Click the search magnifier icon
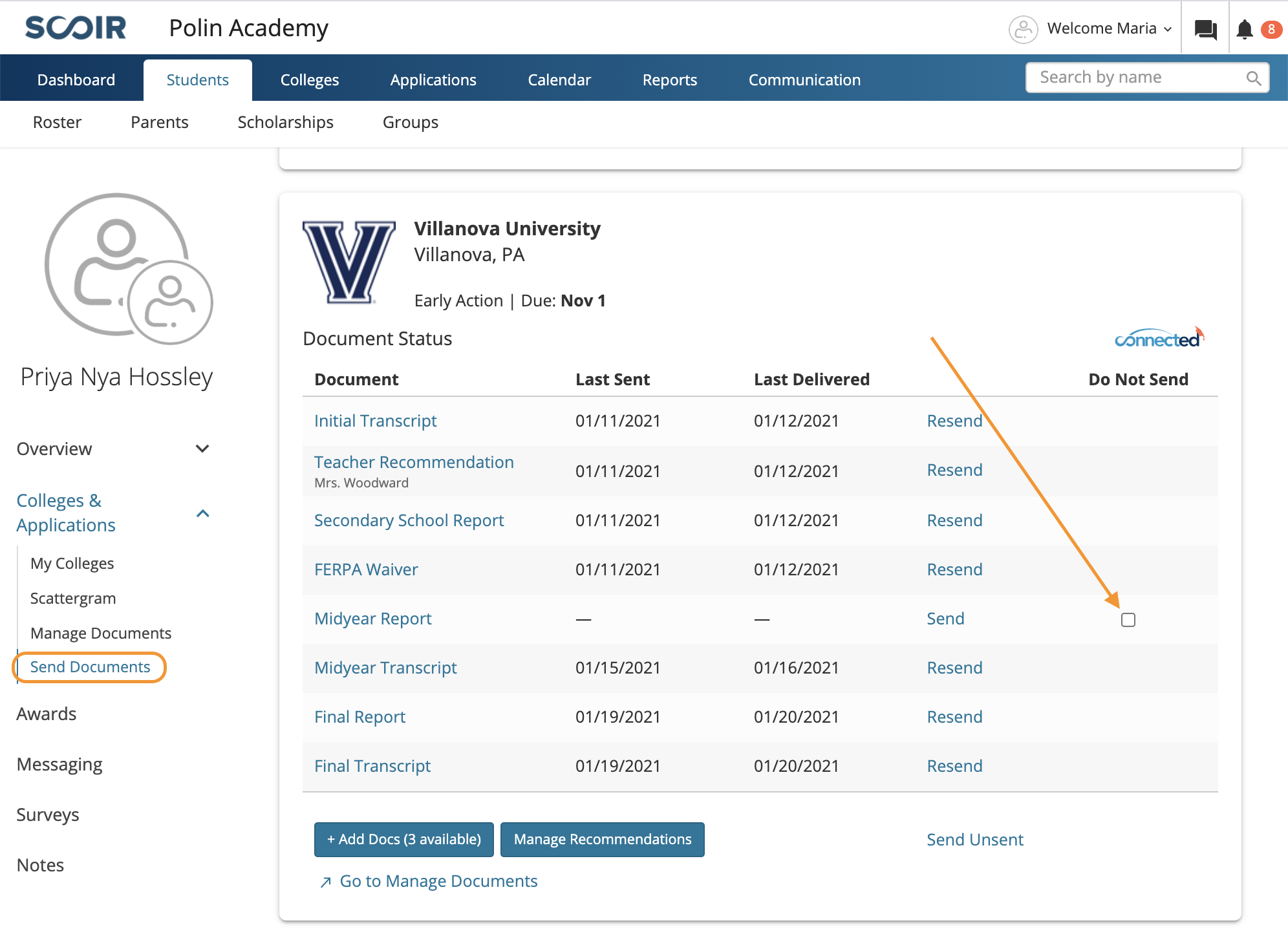 (1253, 78)
